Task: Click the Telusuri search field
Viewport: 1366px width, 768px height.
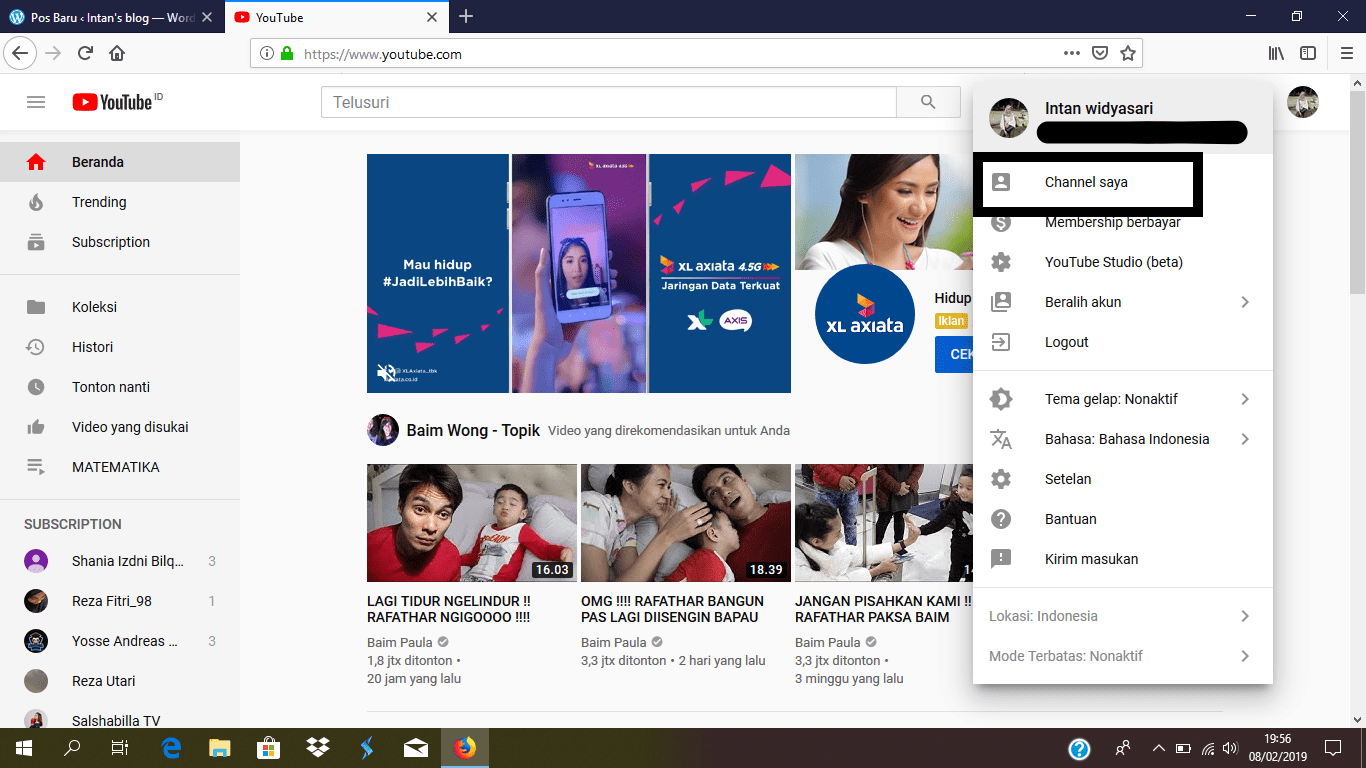Action: pos(609,102)
